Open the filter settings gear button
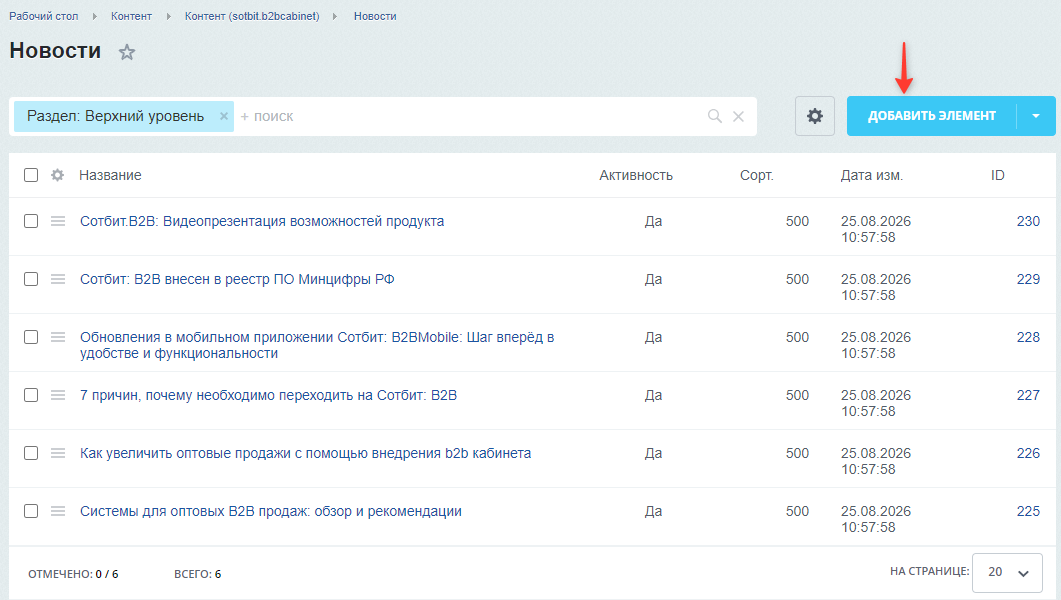Viewport: 1061px width, 600px height. pyautogui.click(x=815, y=116)
